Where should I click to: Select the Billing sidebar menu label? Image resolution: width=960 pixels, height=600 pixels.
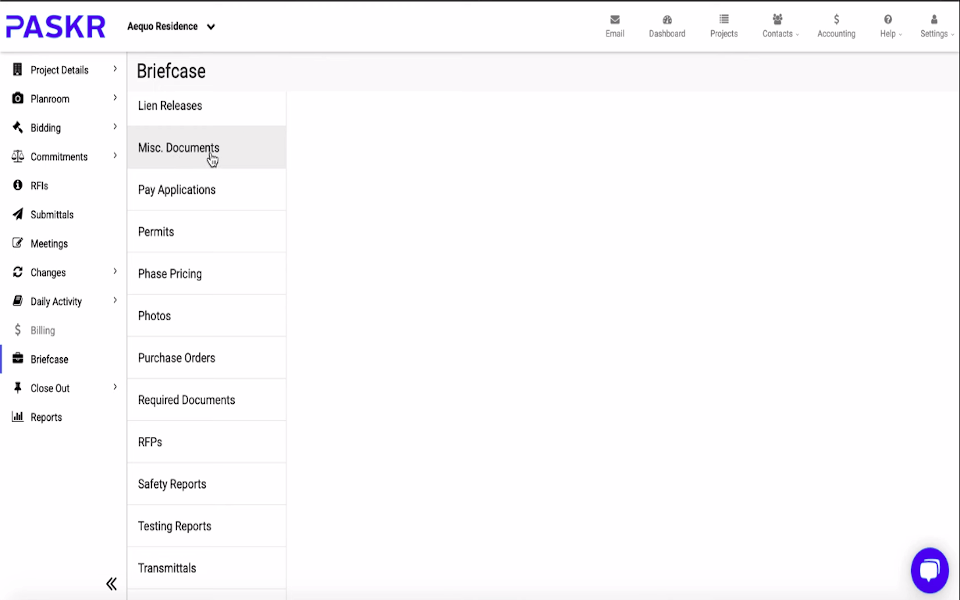(x=43, y=331)
